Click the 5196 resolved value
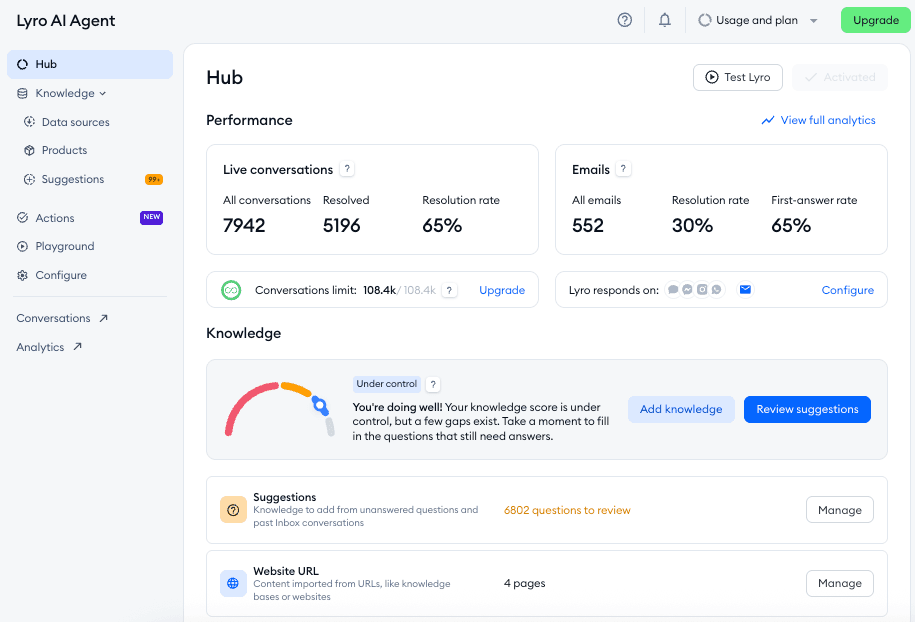This screenshot has height=622, width=915. pos(341,225)
